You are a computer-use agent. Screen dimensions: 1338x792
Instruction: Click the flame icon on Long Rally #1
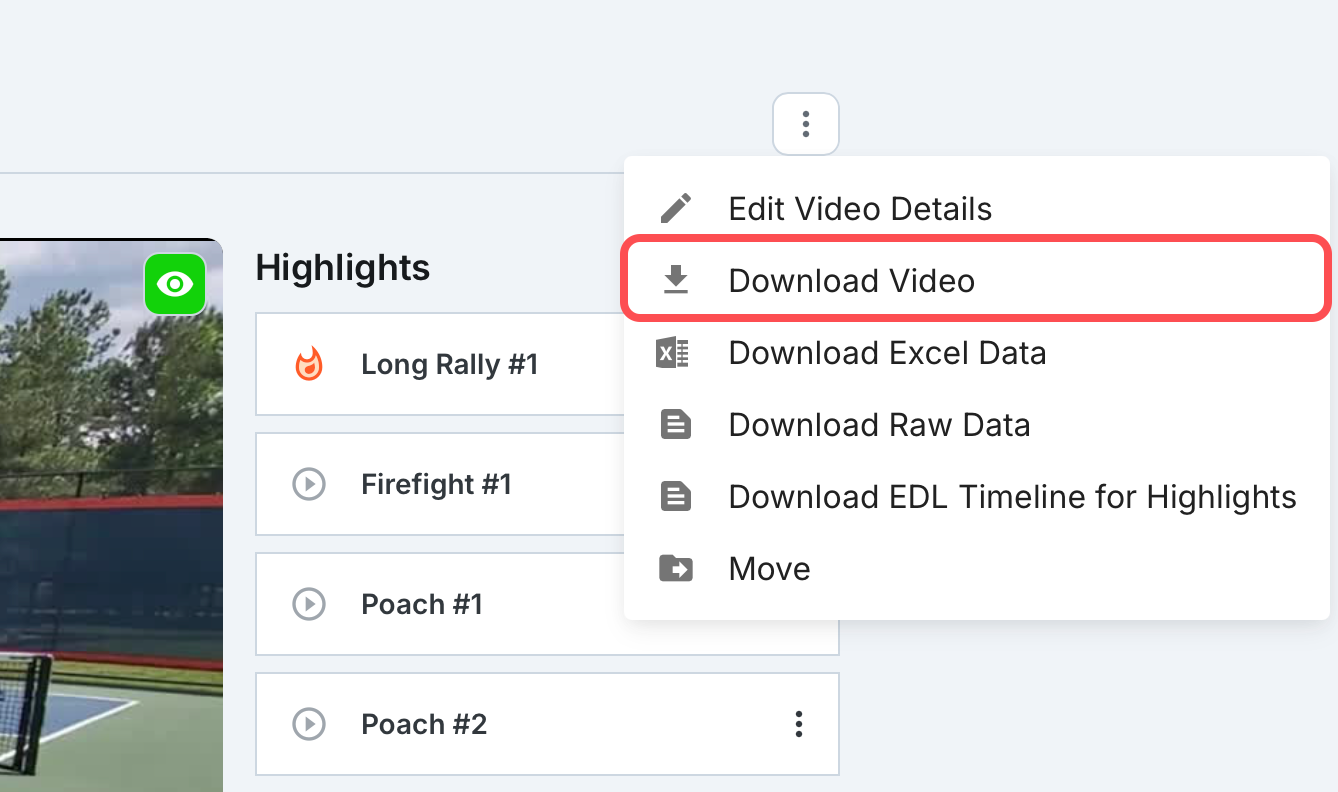pyautogui.click(x=309, y=364)
